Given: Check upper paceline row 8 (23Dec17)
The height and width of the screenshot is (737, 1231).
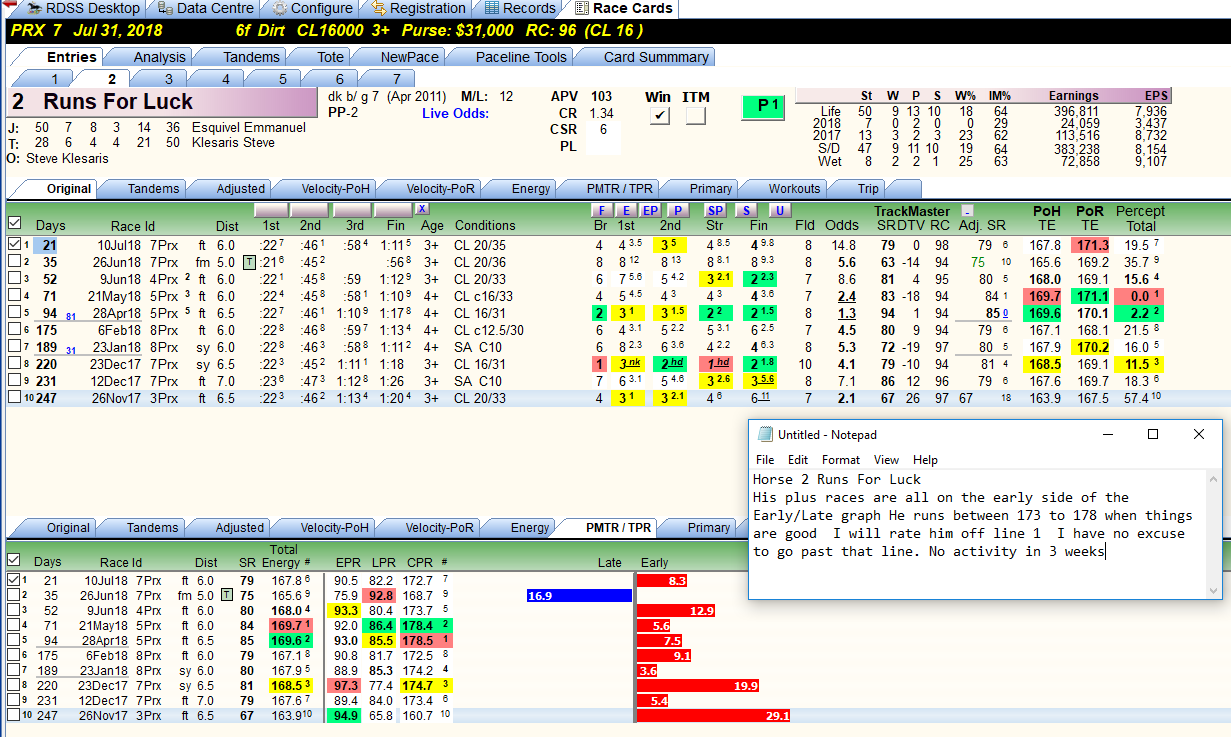Looking at the screenshot, I should 14,364.
